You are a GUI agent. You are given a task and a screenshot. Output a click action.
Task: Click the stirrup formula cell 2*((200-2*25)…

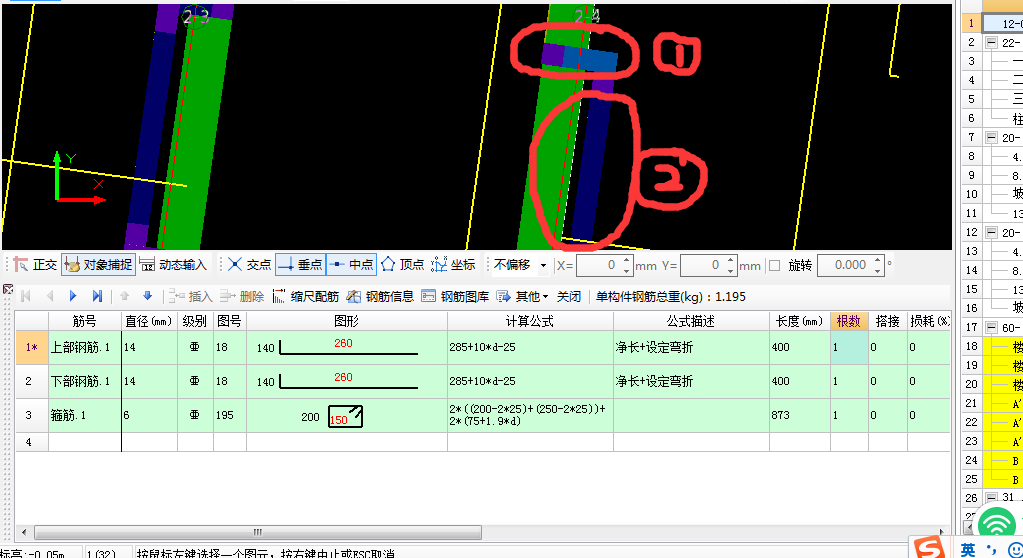[x=530, y=415]
